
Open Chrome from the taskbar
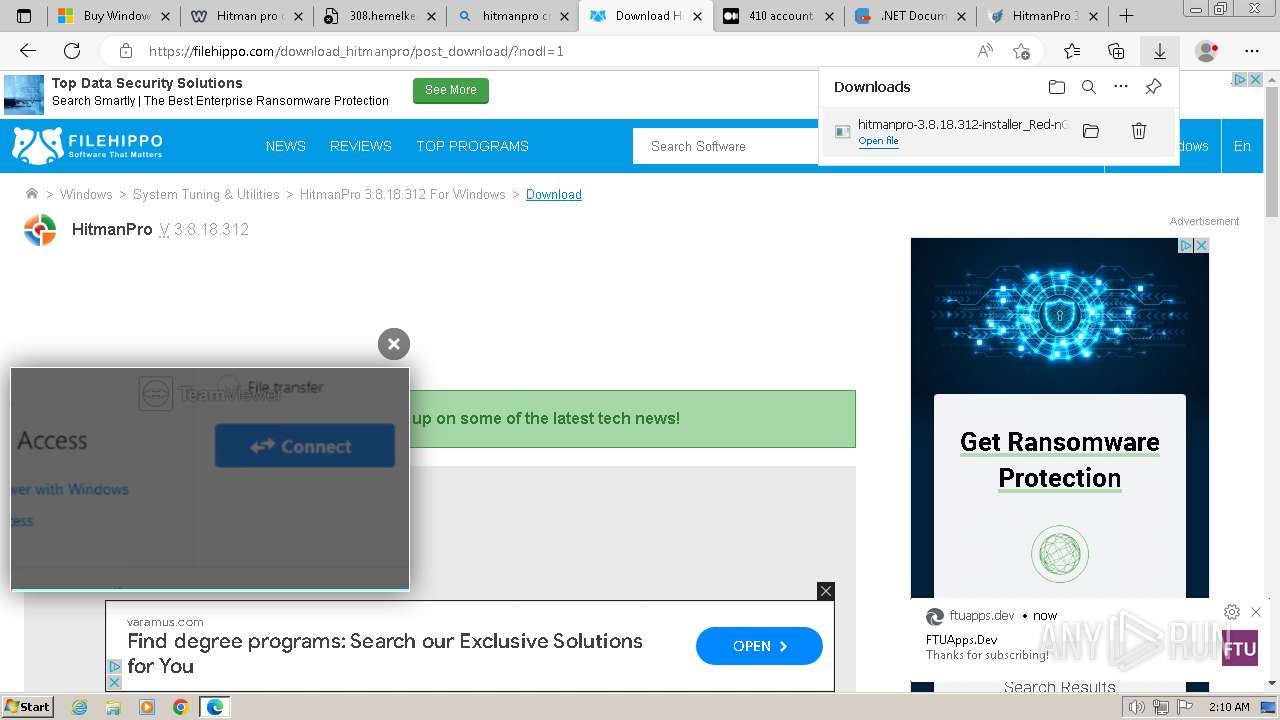coord(180,707)
